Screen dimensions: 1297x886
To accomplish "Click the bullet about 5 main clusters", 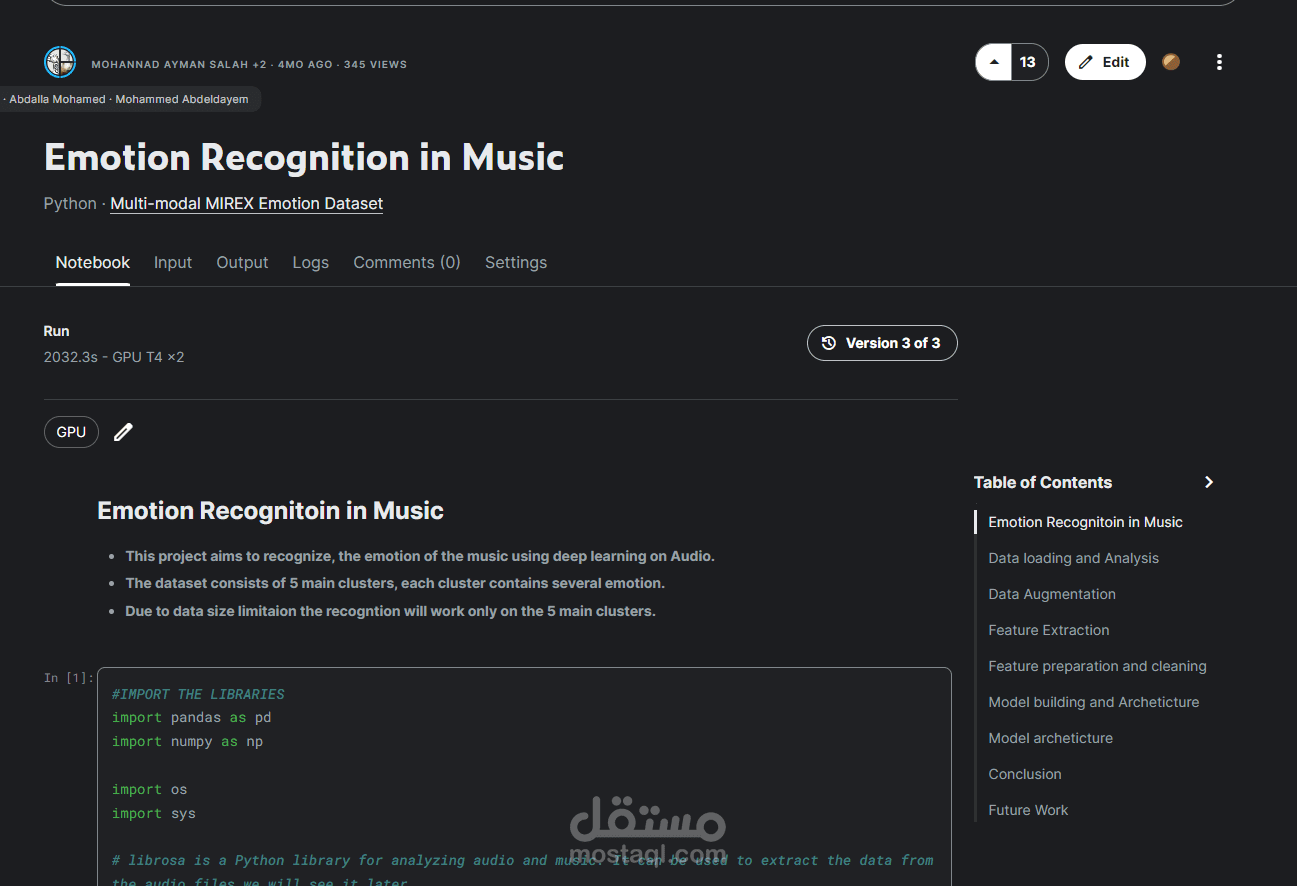I will click(x=395, y=583).
